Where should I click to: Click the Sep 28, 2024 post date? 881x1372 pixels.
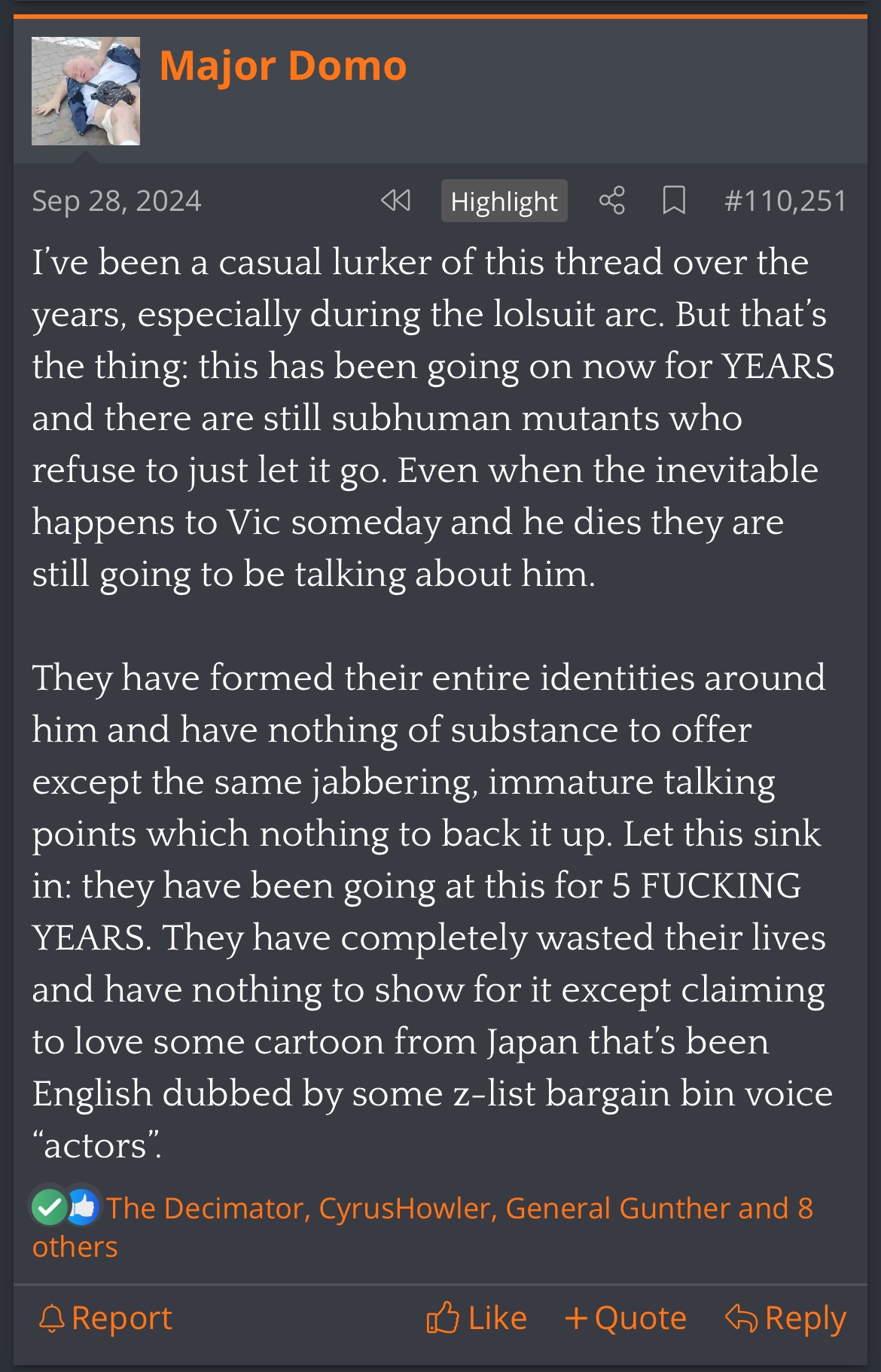click(x=117, y=201)
